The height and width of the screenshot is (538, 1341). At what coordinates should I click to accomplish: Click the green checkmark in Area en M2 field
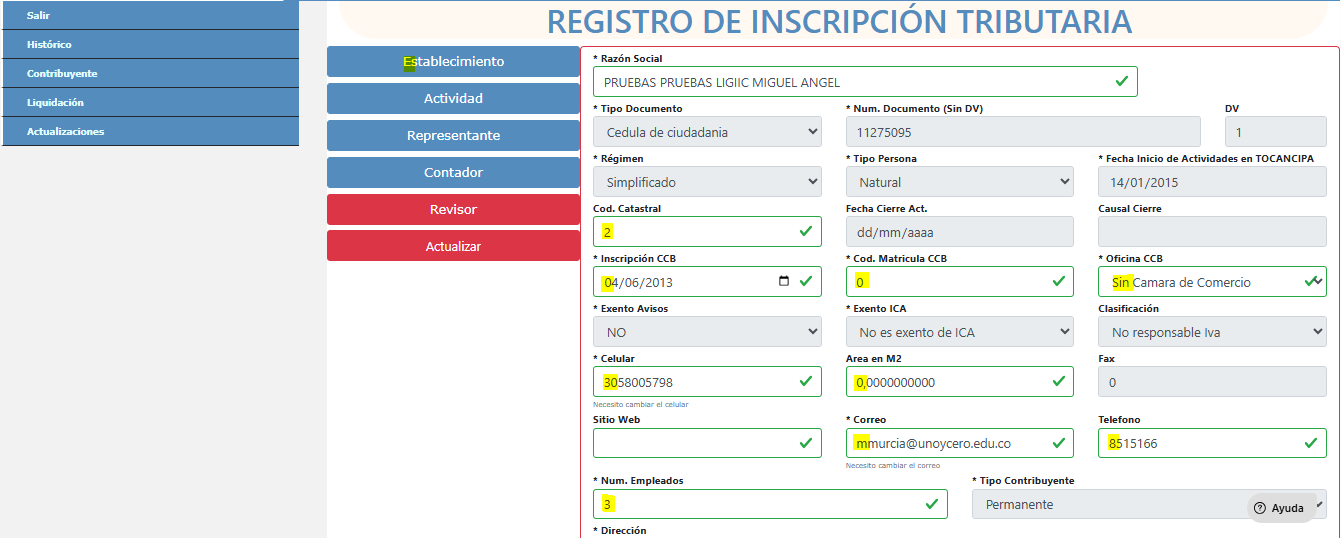[x=1058, y=381]
